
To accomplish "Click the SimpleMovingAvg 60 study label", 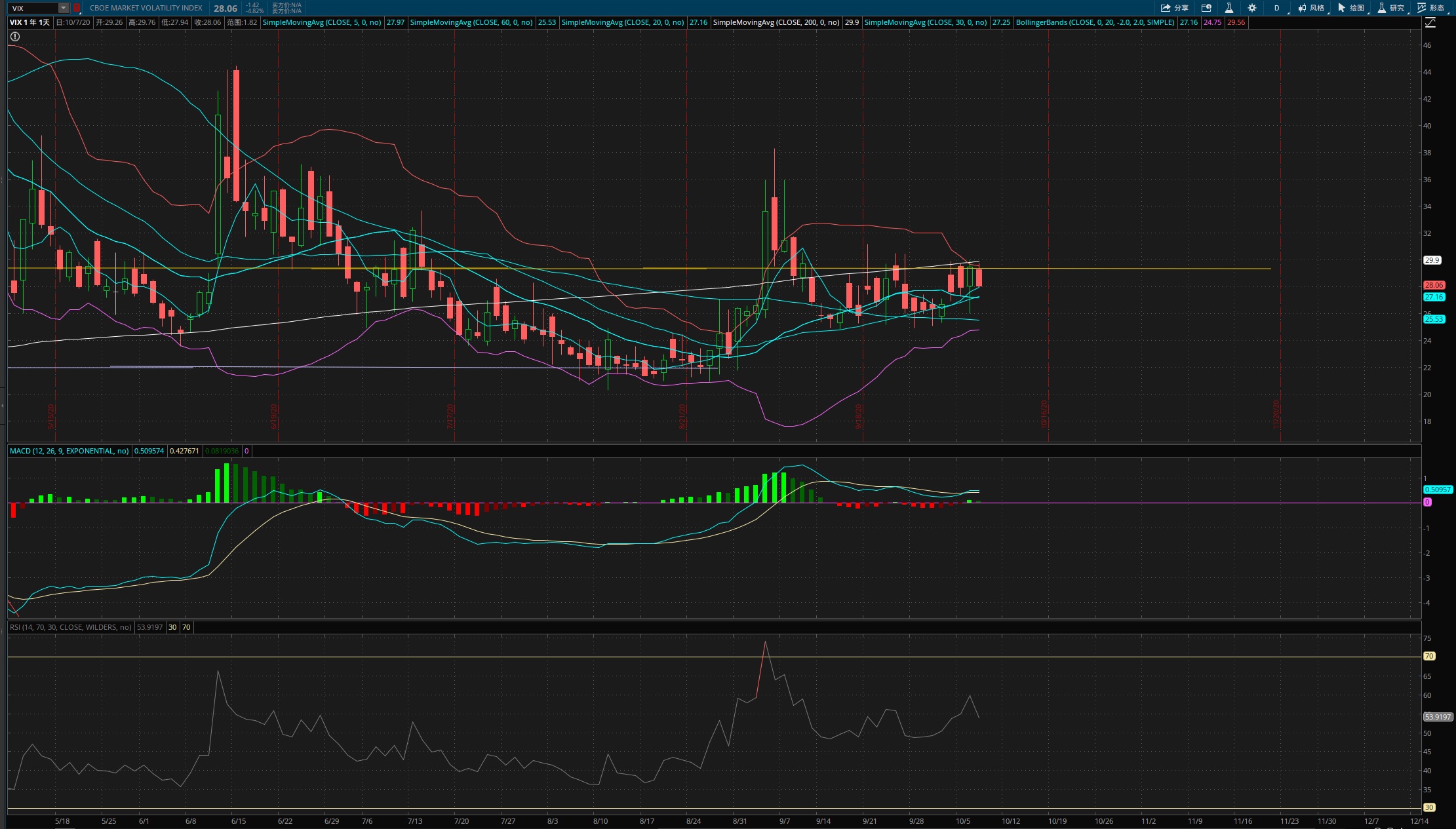I will point(471,22).
